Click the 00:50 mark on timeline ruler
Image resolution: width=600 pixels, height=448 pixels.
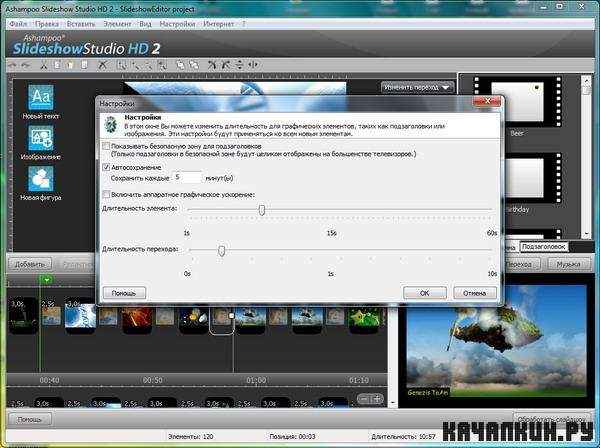[152, 380]
